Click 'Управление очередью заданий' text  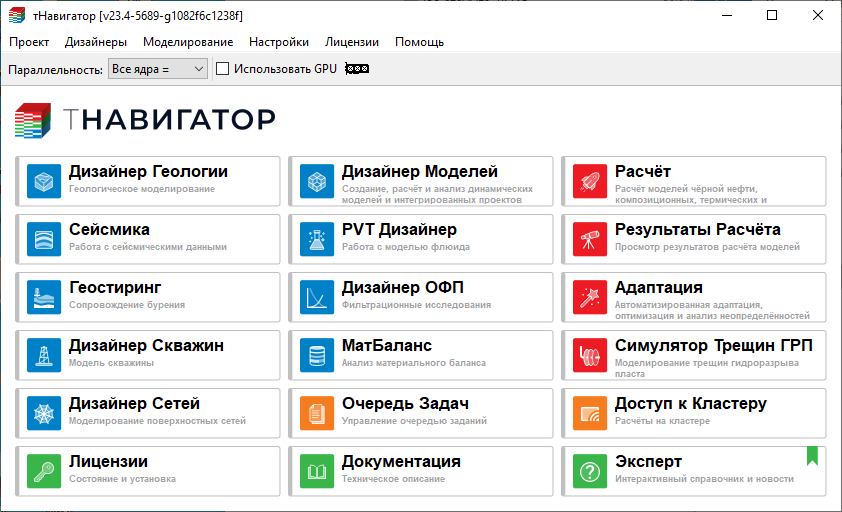tap(414, 421)
